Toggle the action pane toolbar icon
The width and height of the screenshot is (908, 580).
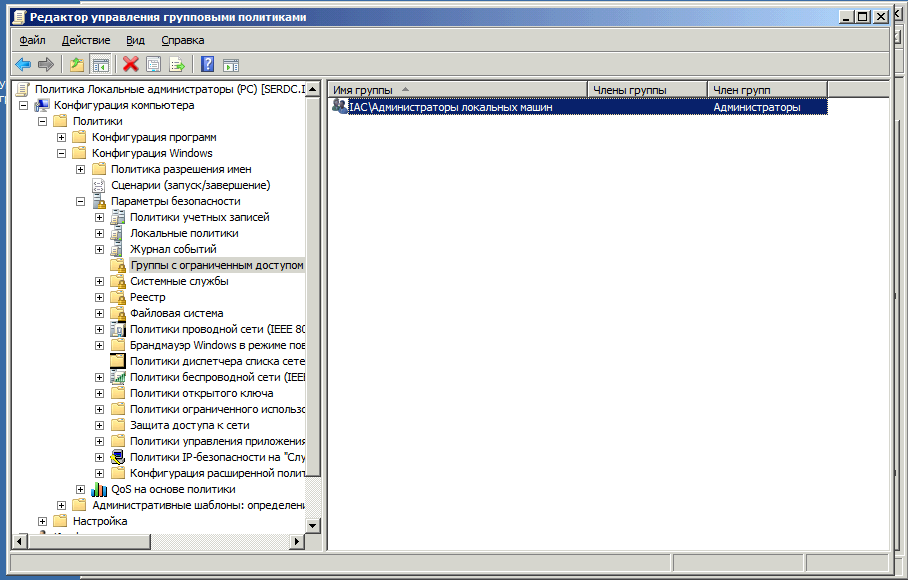[230, 64]
